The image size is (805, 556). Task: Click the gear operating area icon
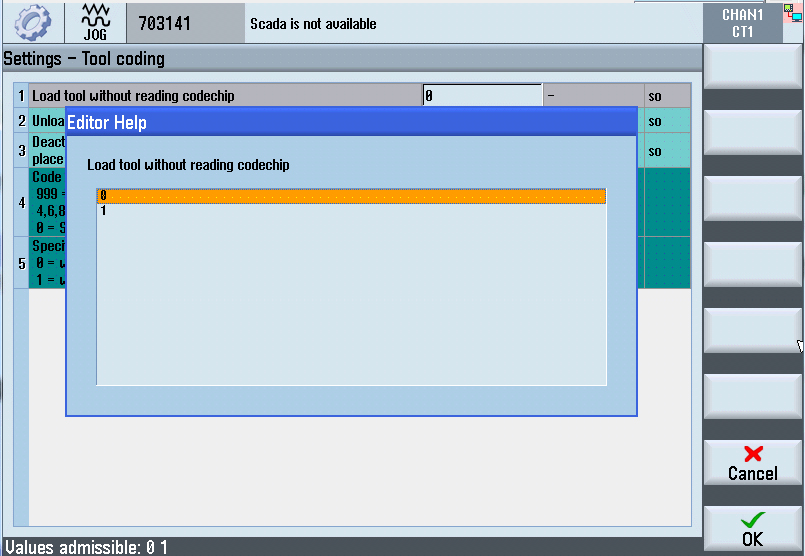tap(32, 22)
